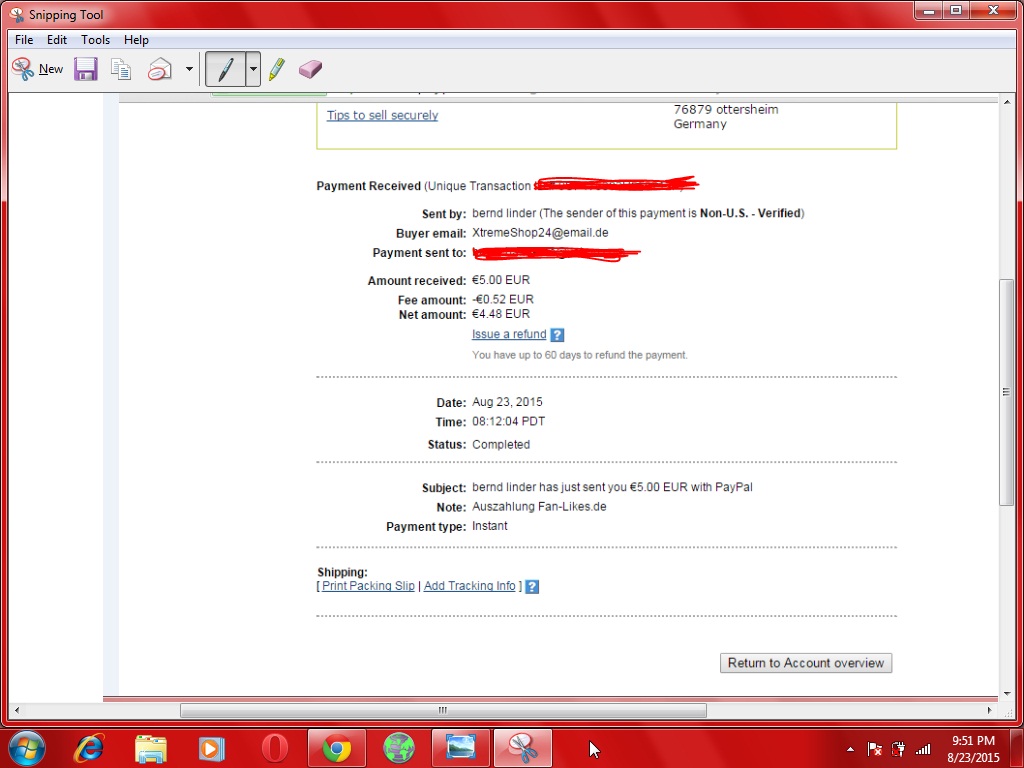The height and width of the screenshot is (768, 1024).
Task: Open the File menu
Action: [24, 40]
